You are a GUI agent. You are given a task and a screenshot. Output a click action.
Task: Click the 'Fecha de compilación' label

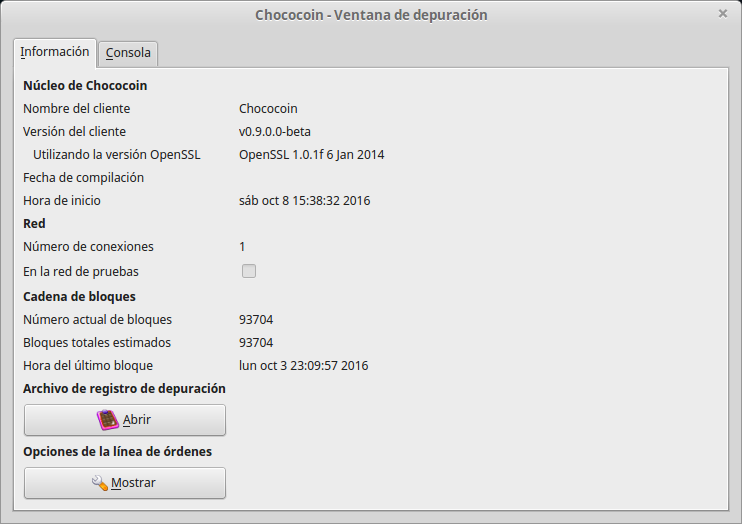[x=83, y=178]
